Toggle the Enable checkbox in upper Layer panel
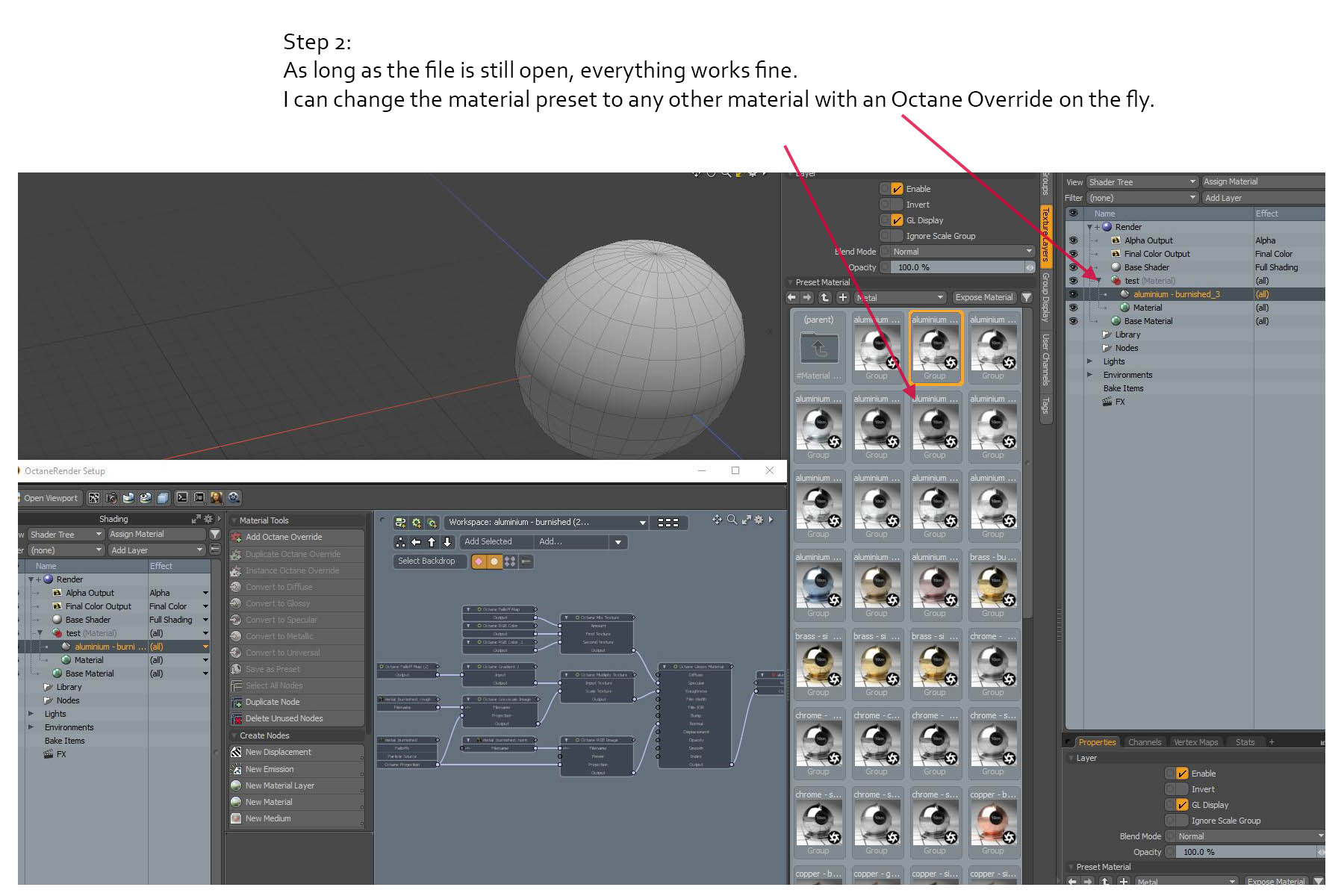1344x896 pixels. point(897,189)
